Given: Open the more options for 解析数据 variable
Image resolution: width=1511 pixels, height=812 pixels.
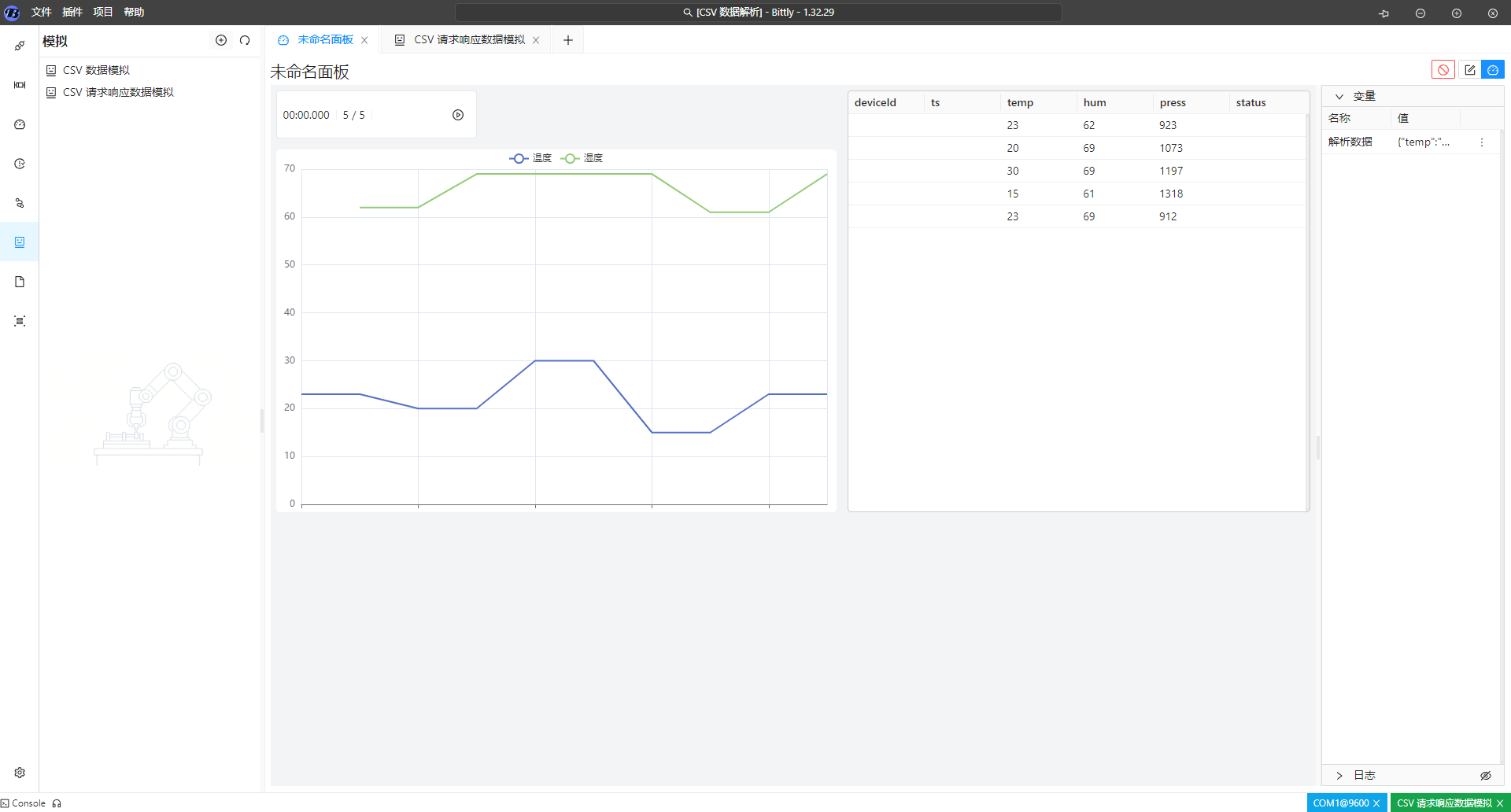Looking at the screenshot, I should click(x=1481, y=142).
